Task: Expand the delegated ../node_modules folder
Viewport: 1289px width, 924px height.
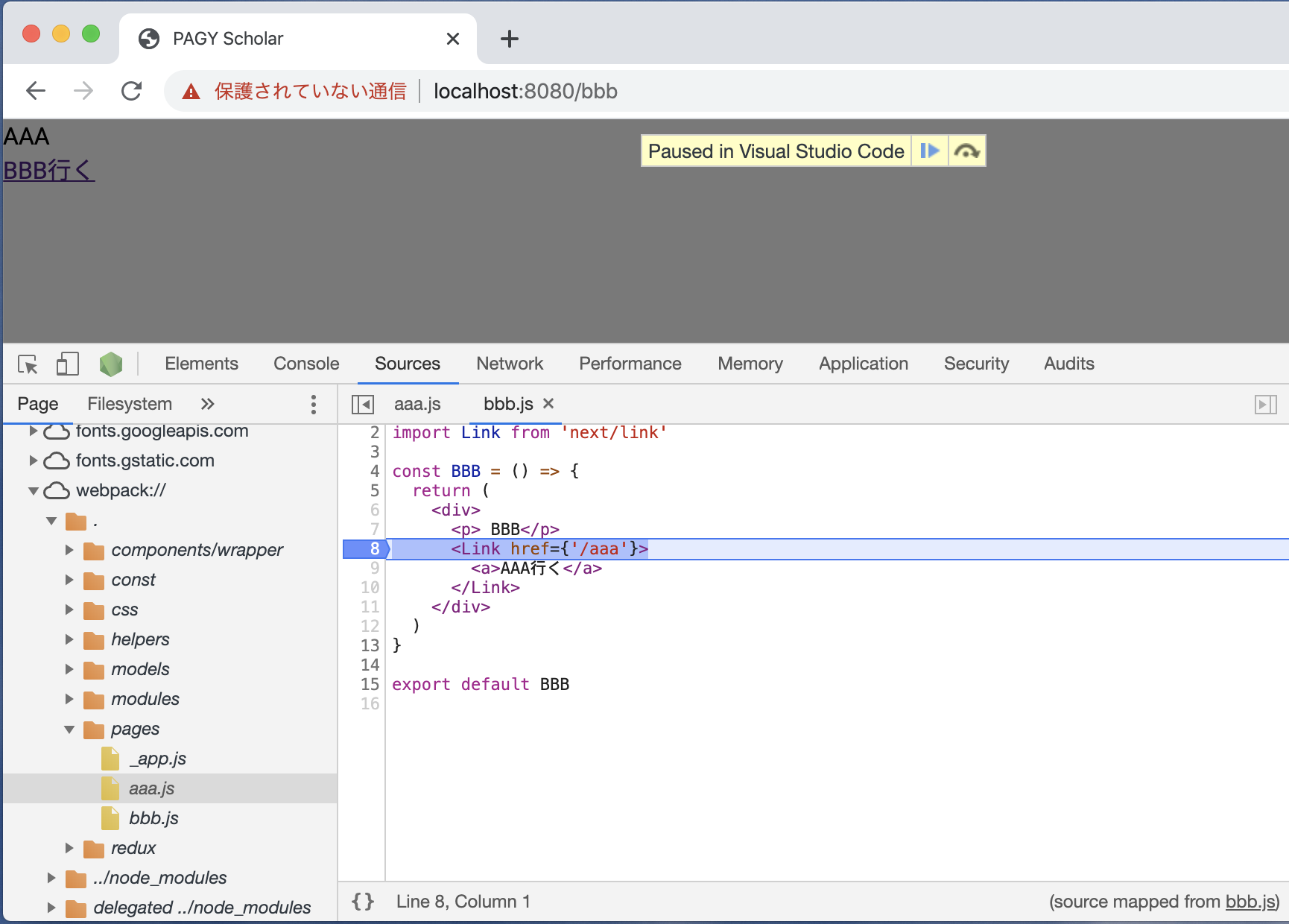Action: click(x=51, y=908)
